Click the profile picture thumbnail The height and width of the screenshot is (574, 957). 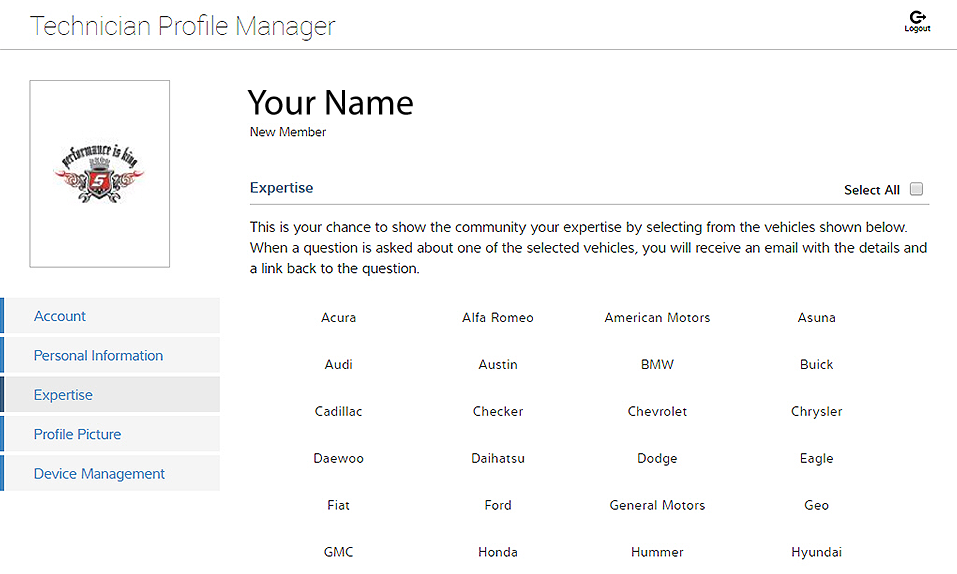click(x=100, y=174)
